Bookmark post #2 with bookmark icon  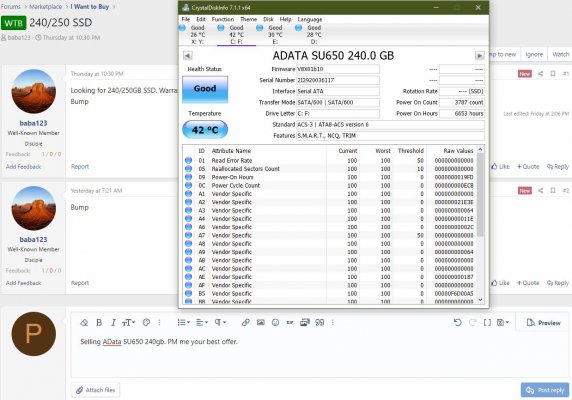pos(553,190)
